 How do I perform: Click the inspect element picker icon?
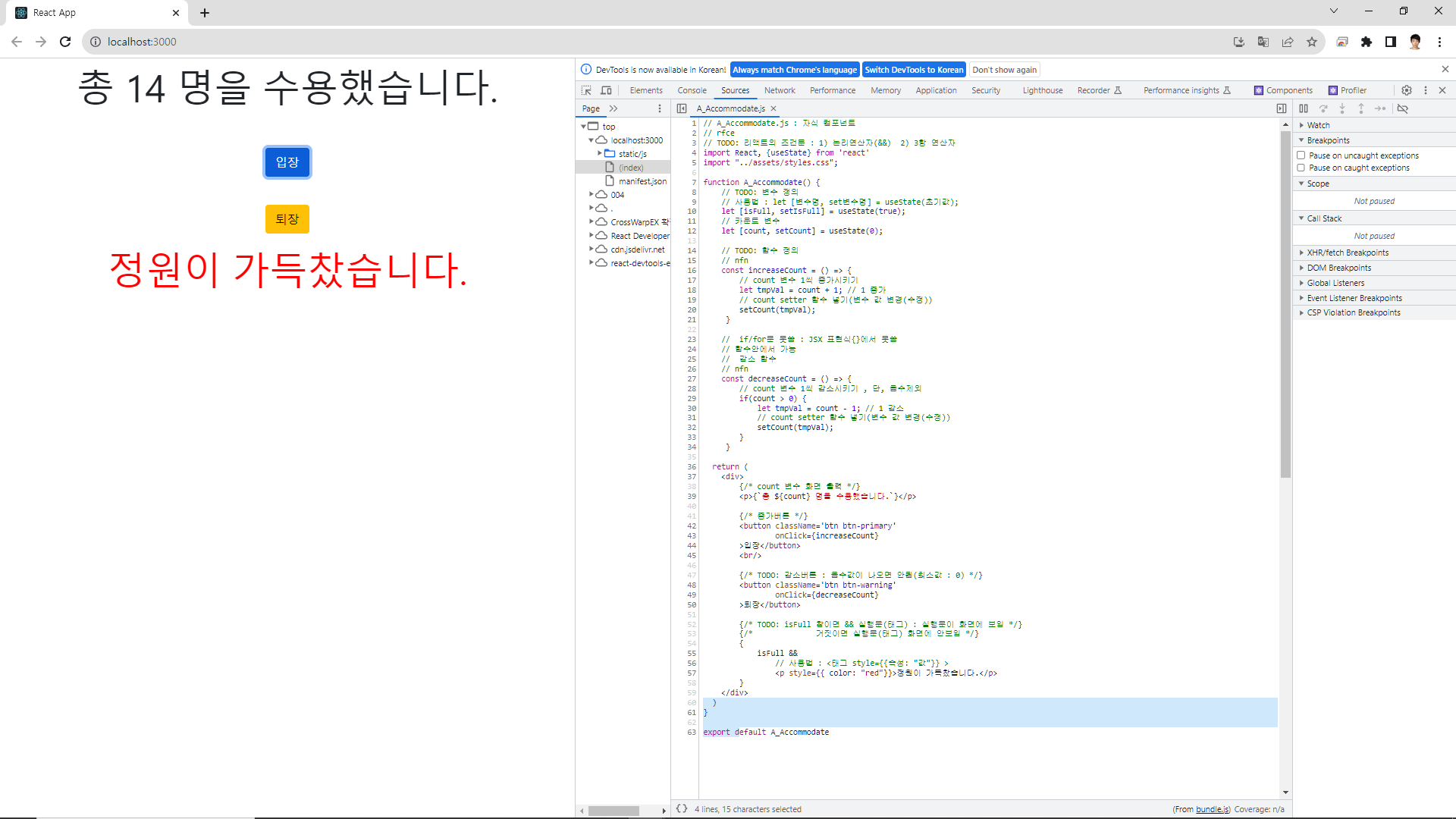(x=586, y=90)
